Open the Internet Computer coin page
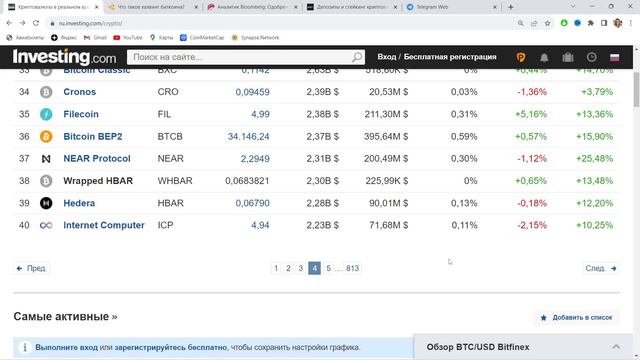 click(104, 225)
